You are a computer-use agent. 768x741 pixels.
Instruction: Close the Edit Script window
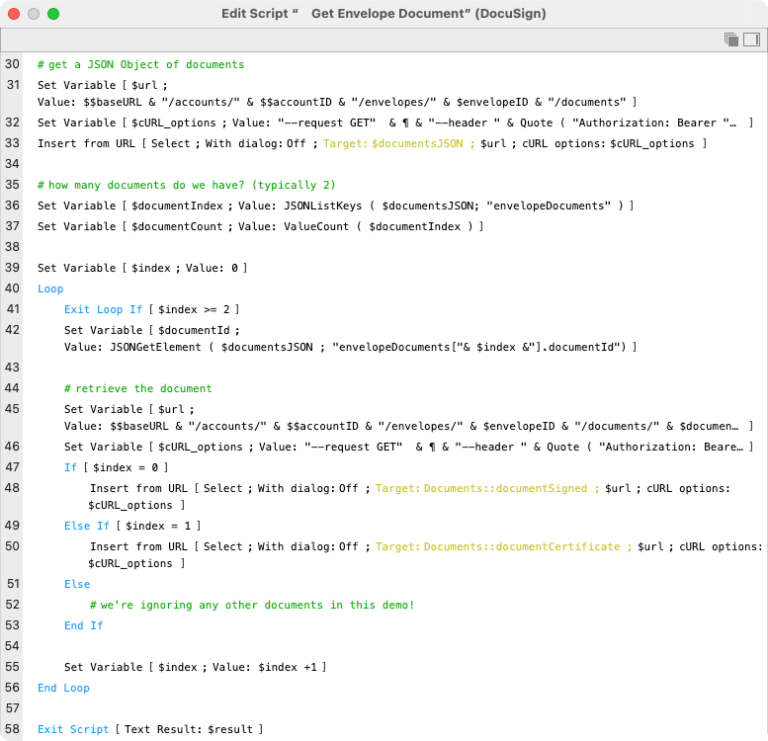[x=13, y=14]
